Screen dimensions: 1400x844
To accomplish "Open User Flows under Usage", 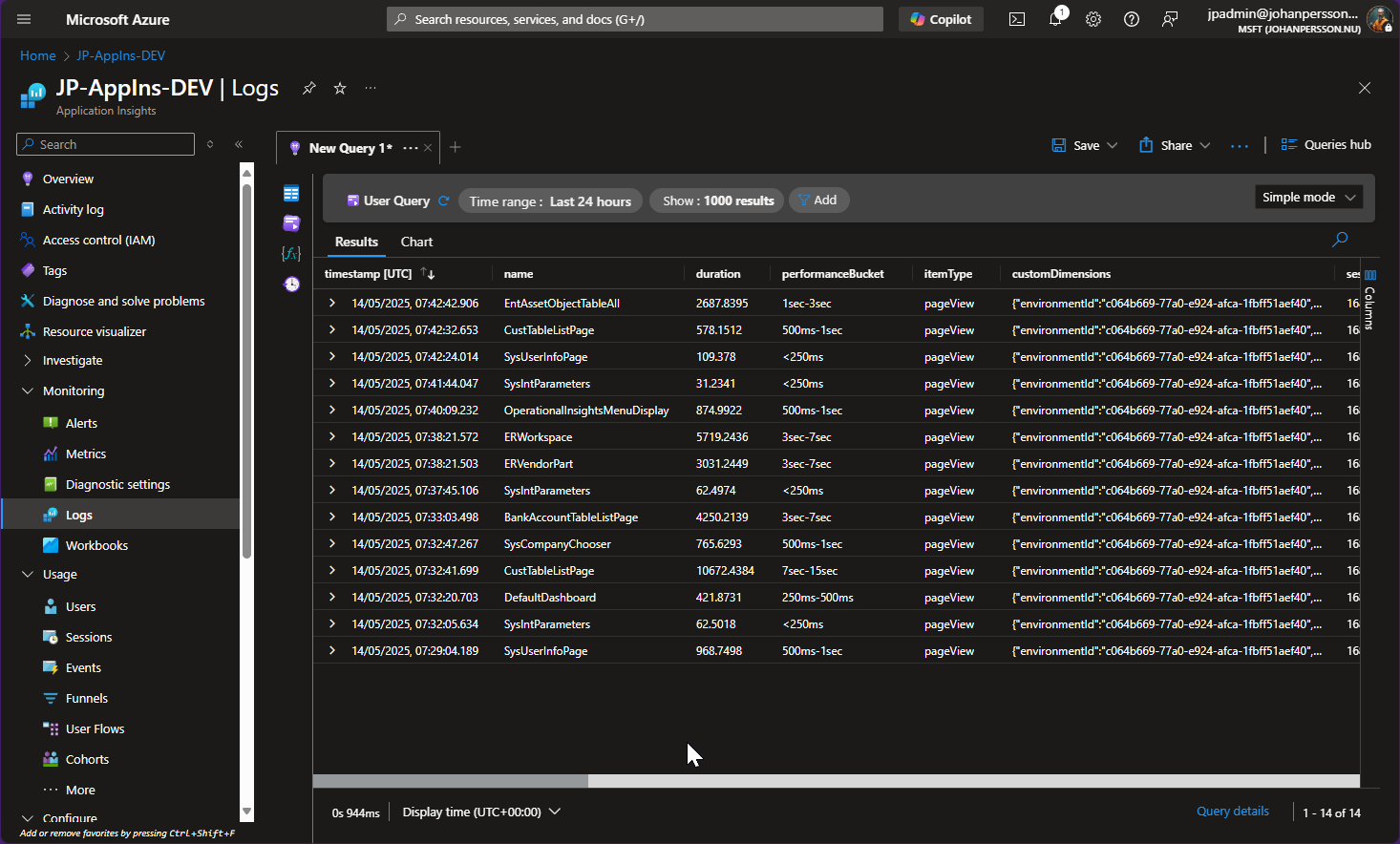I will pos(95,728).
